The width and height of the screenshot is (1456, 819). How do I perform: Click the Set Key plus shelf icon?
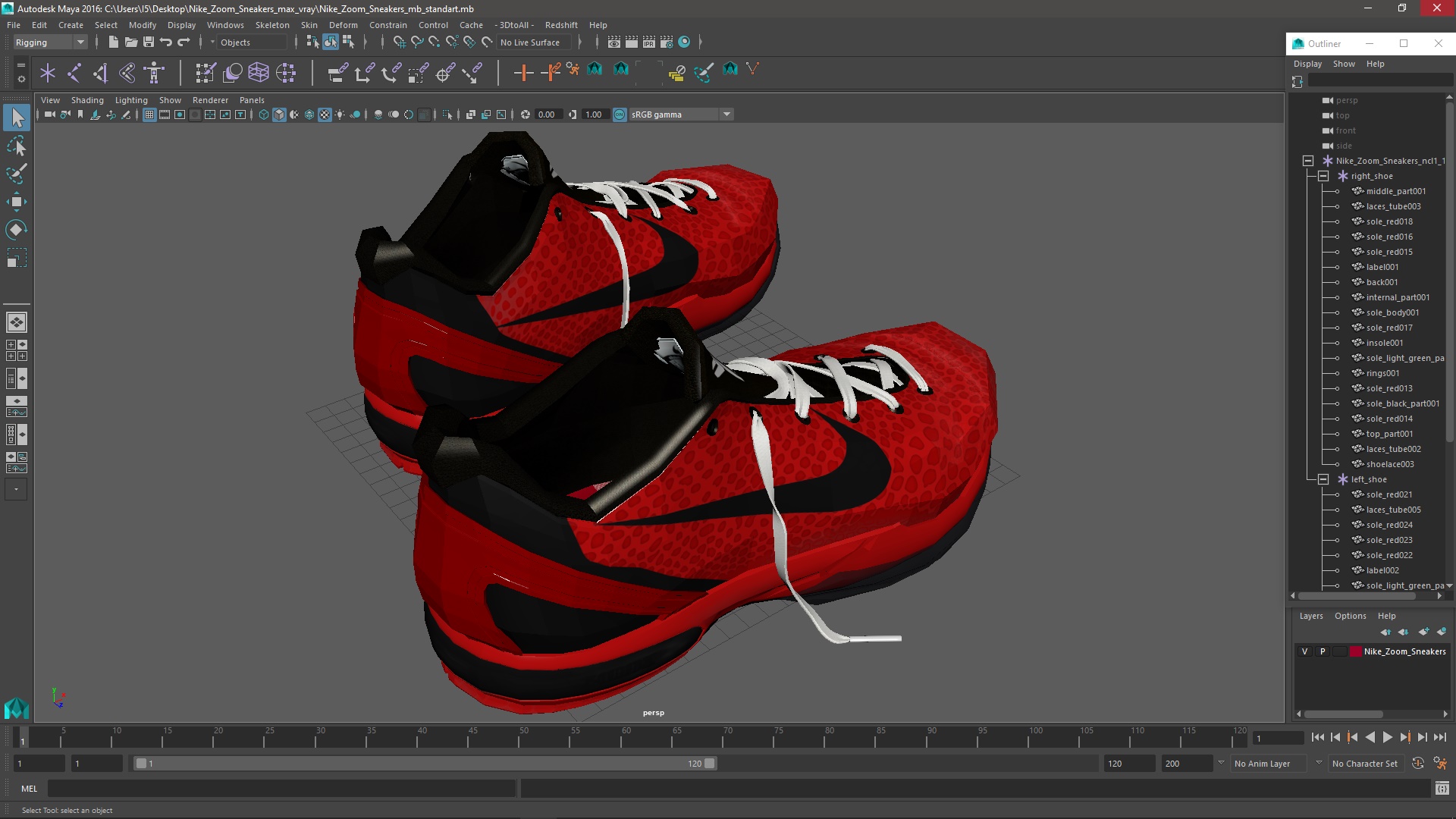click(523, 73)
